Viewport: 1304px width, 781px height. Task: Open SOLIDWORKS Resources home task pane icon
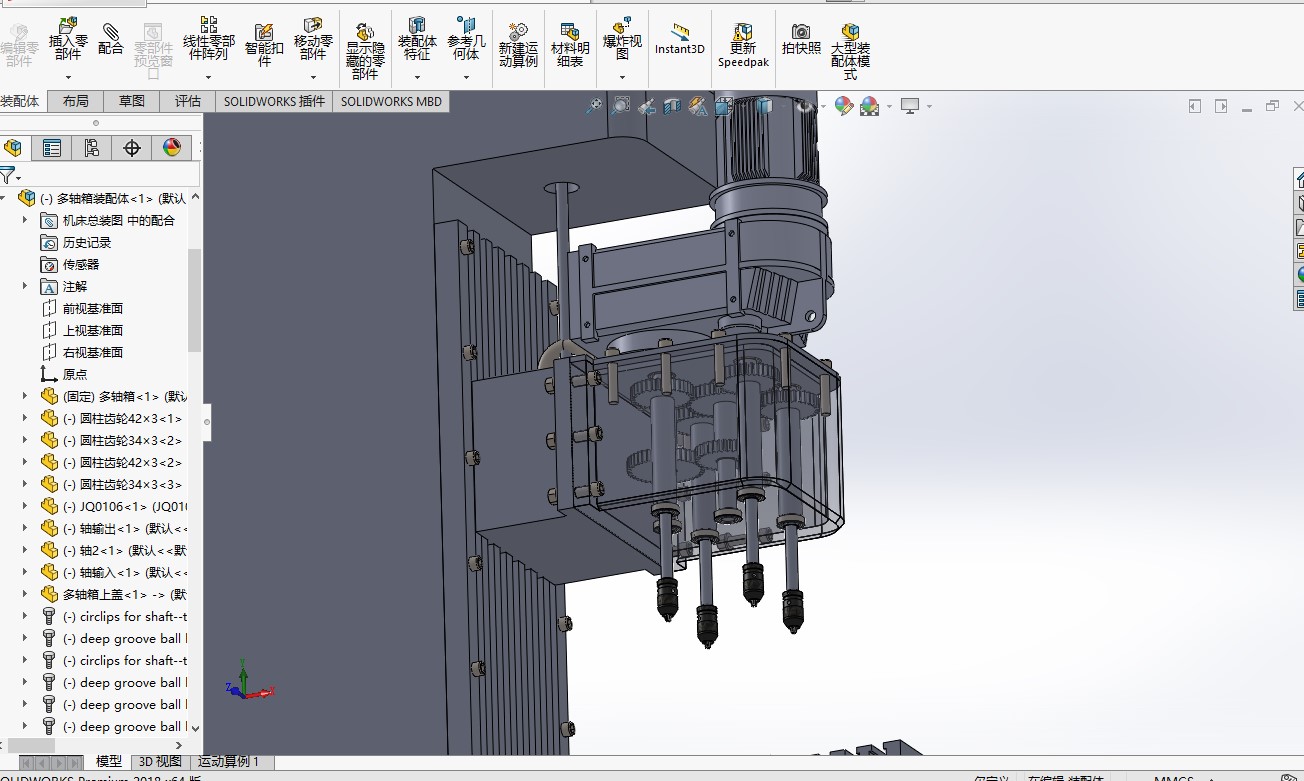coord(1298,178)
